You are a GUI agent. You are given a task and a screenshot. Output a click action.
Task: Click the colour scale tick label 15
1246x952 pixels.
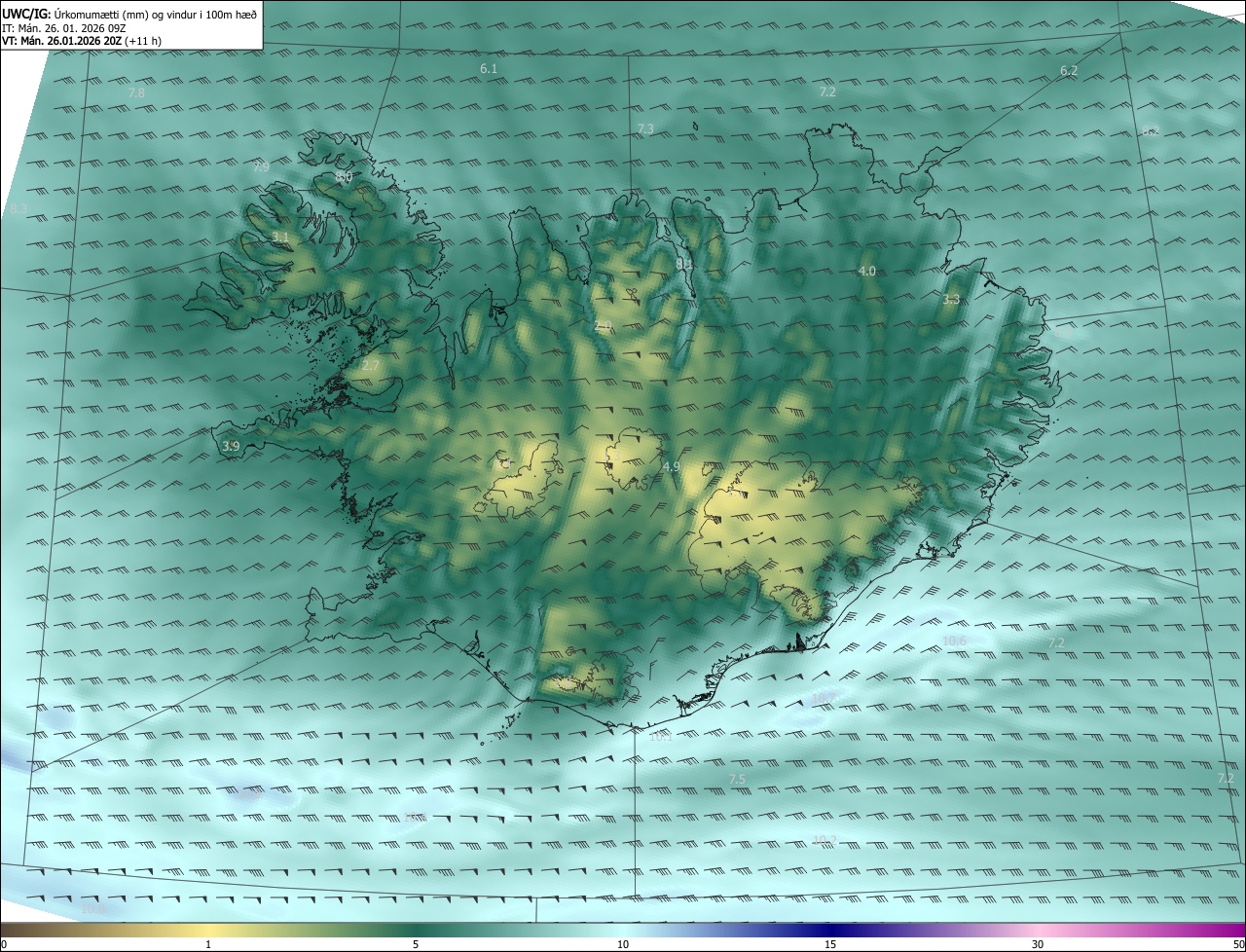pyautogui.click(x=830, y=944)
